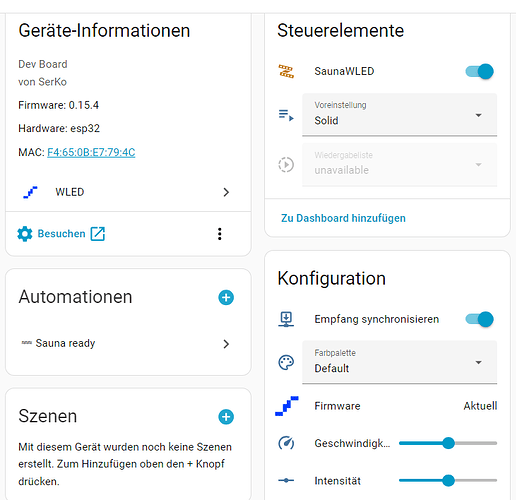
Task: Click the WLED Firmware logo icon
Action: pos(287,406)
